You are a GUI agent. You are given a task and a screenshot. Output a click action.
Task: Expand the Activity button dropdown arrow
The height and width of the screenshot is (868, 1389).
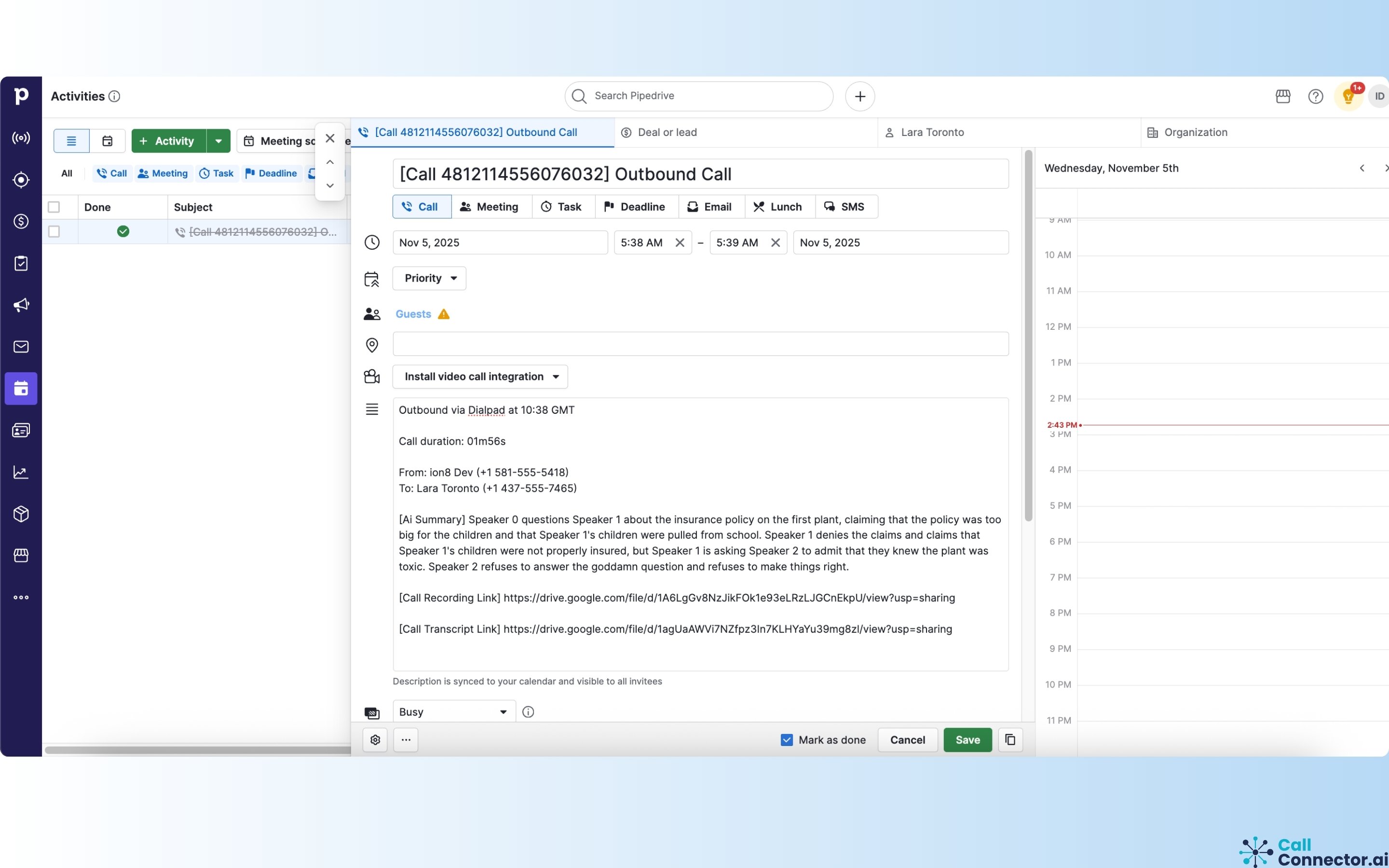point(218,141)
